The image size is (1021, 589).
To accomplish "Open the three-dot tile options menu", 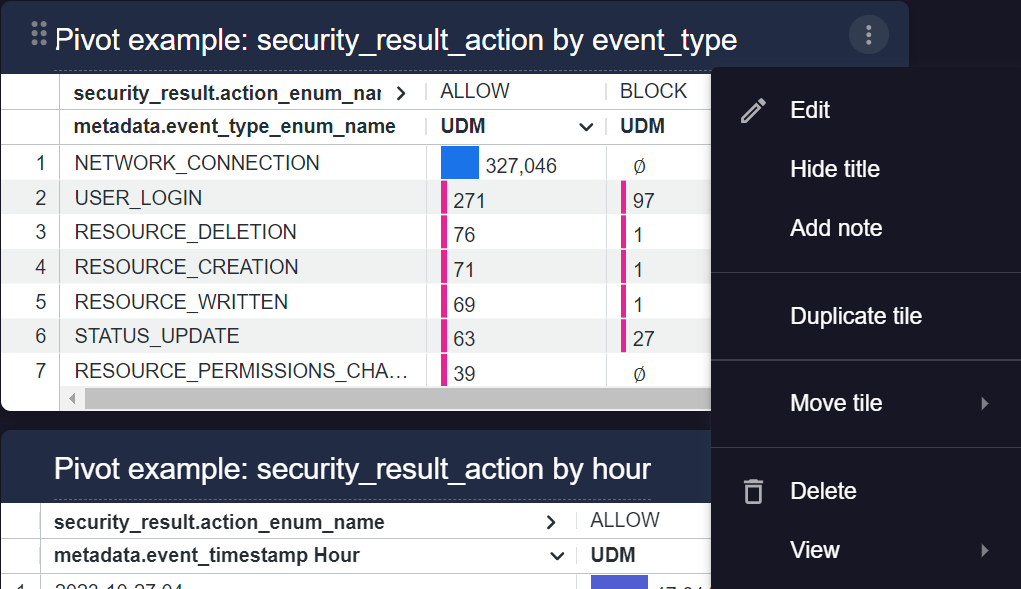I will coord(868,34).
